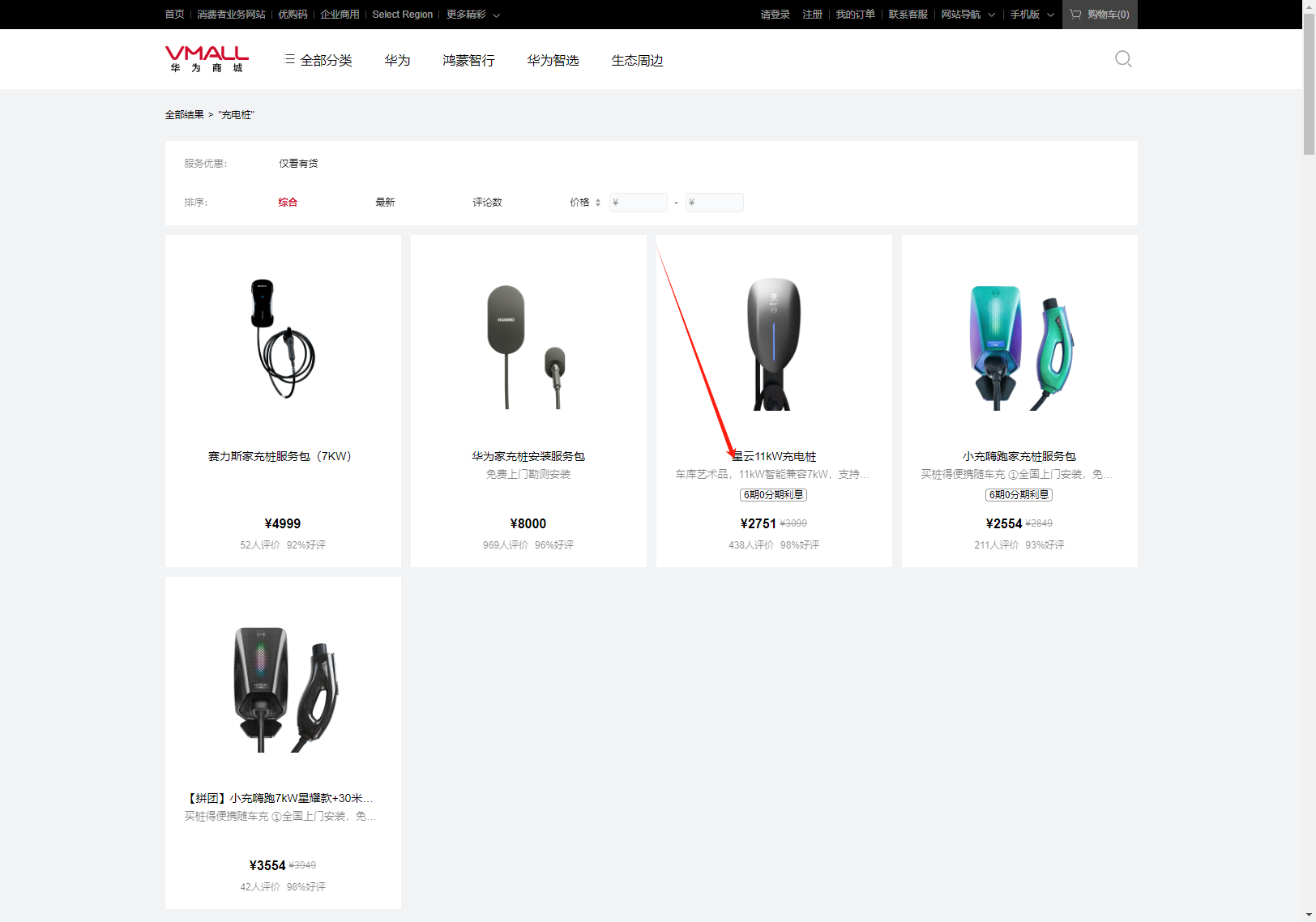This screenshot has width=1316, height=922.
Task: Click price ¥8000
Action: click(x=528, y=523)
